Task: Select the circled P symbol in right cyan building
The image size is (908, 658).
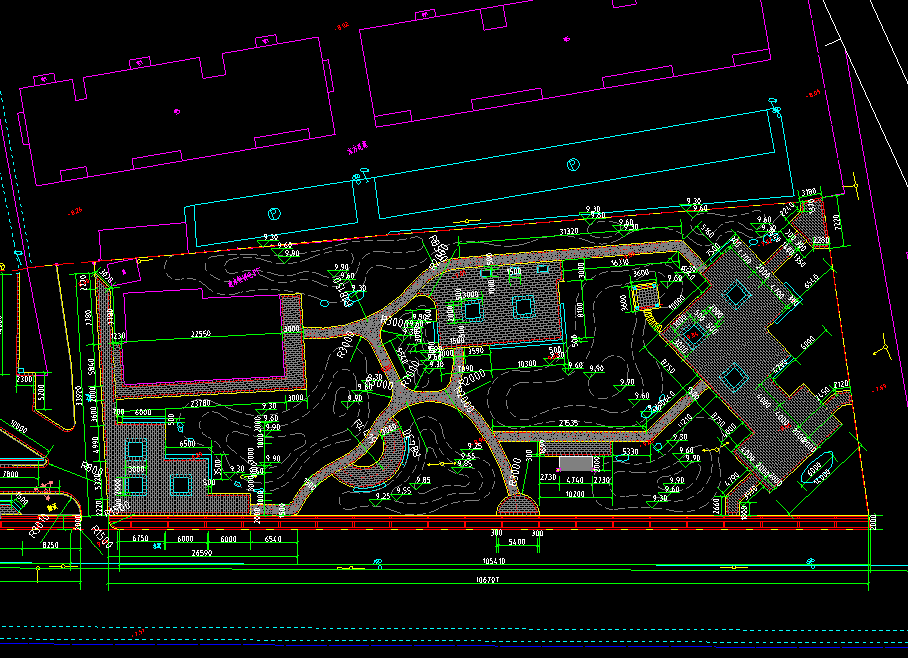Action: (573, 165)
